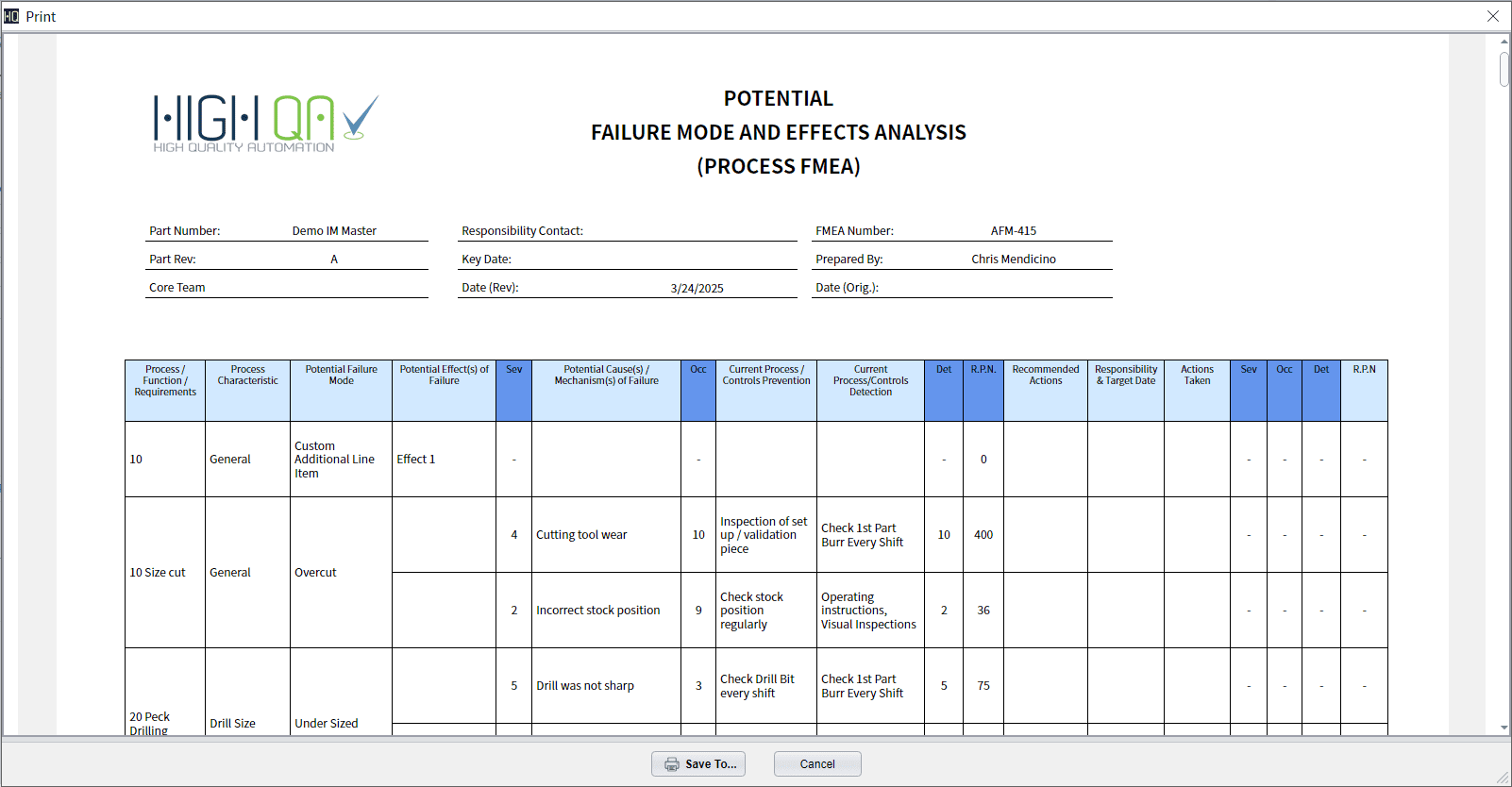Click the Save To... button
The height and width of the screenshot is (787, 1512).
pyautogui.click(x=698, y=763)
